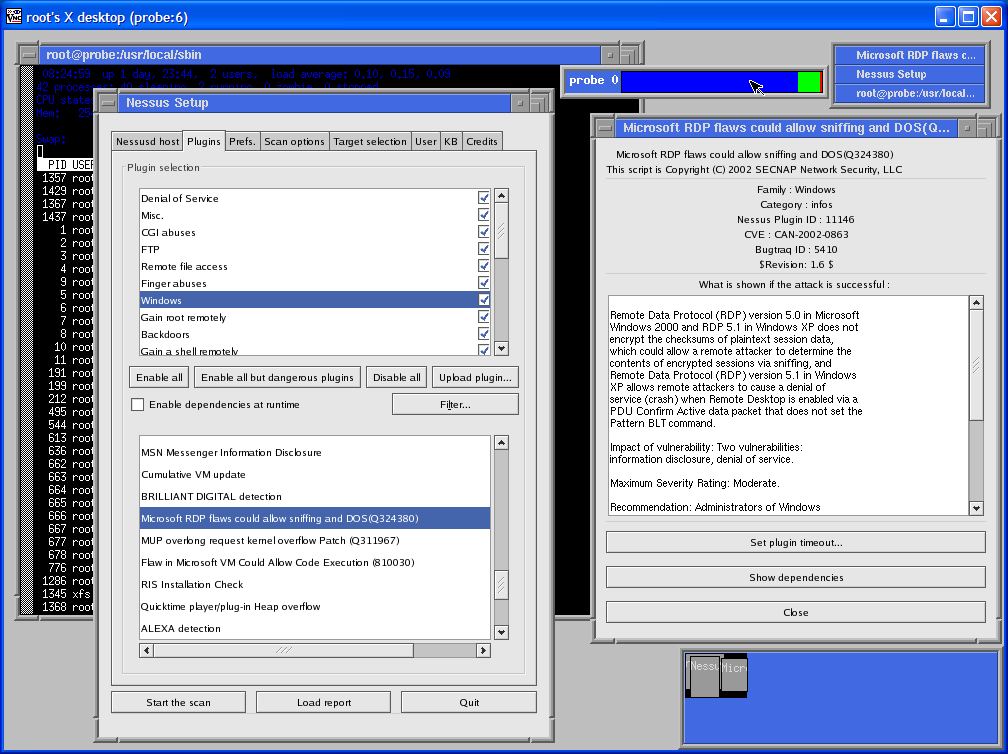Select MUP overlong request kernel overflow Patch
This screenshot has height=754, width=1008.
[x=315, y=541]
